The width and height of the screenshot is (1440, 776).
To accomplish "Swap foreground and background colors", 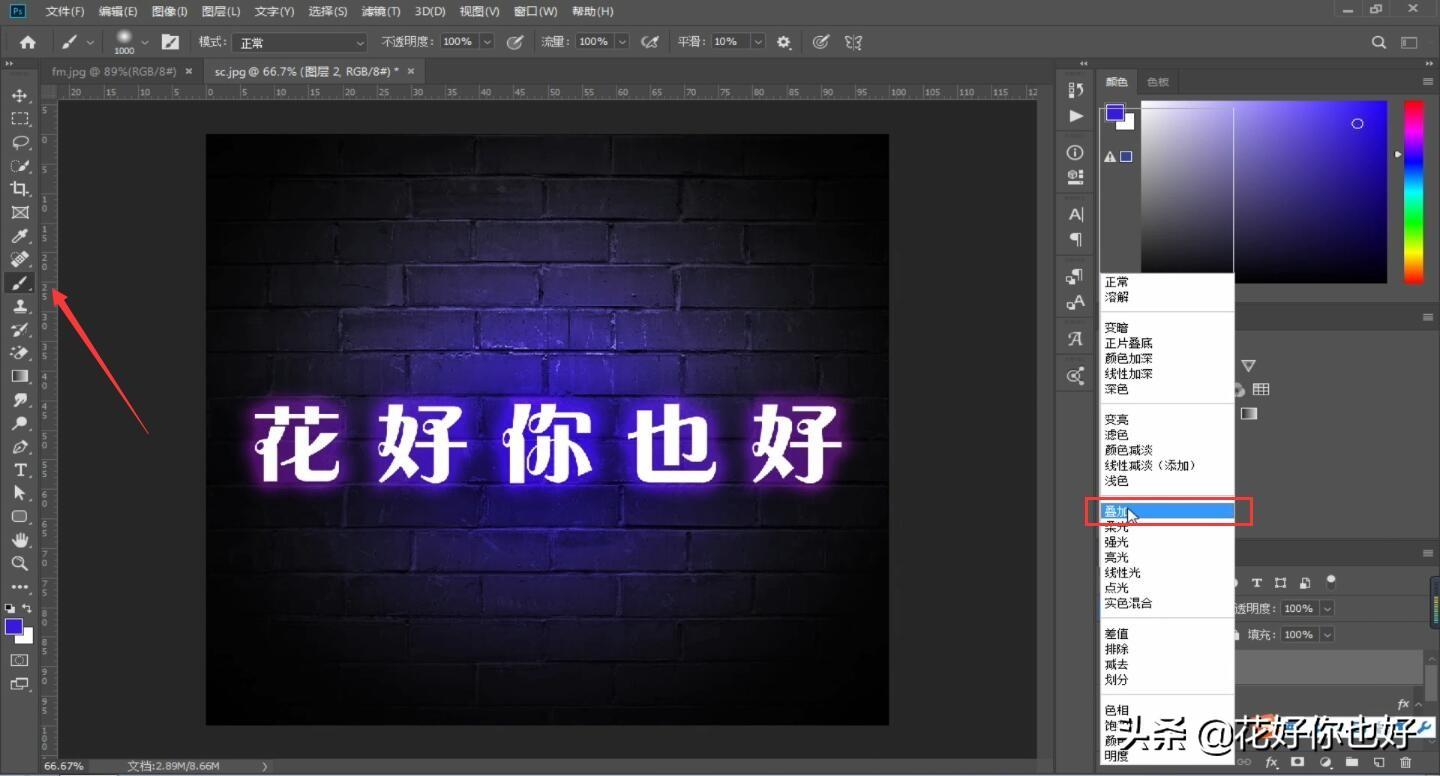I will coord(28,608).
